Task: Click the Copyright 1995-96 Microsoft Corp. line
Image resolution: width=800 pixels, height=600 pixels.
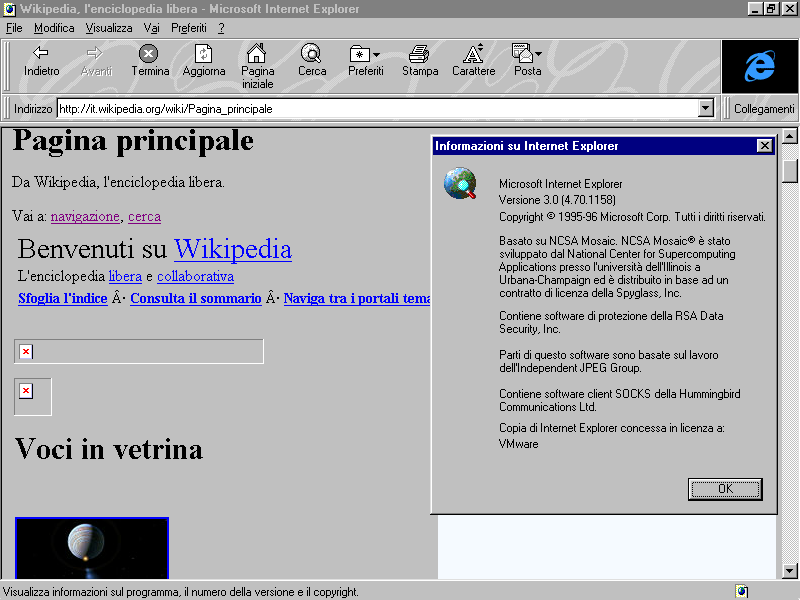Action: click(632, 217)
